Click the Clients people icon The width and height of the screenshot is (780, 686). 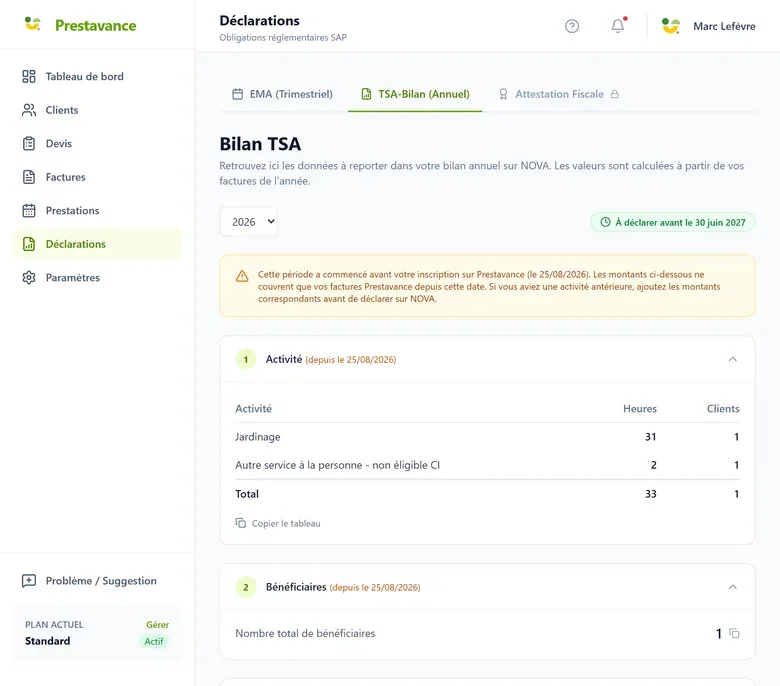(x=29, y=110)
